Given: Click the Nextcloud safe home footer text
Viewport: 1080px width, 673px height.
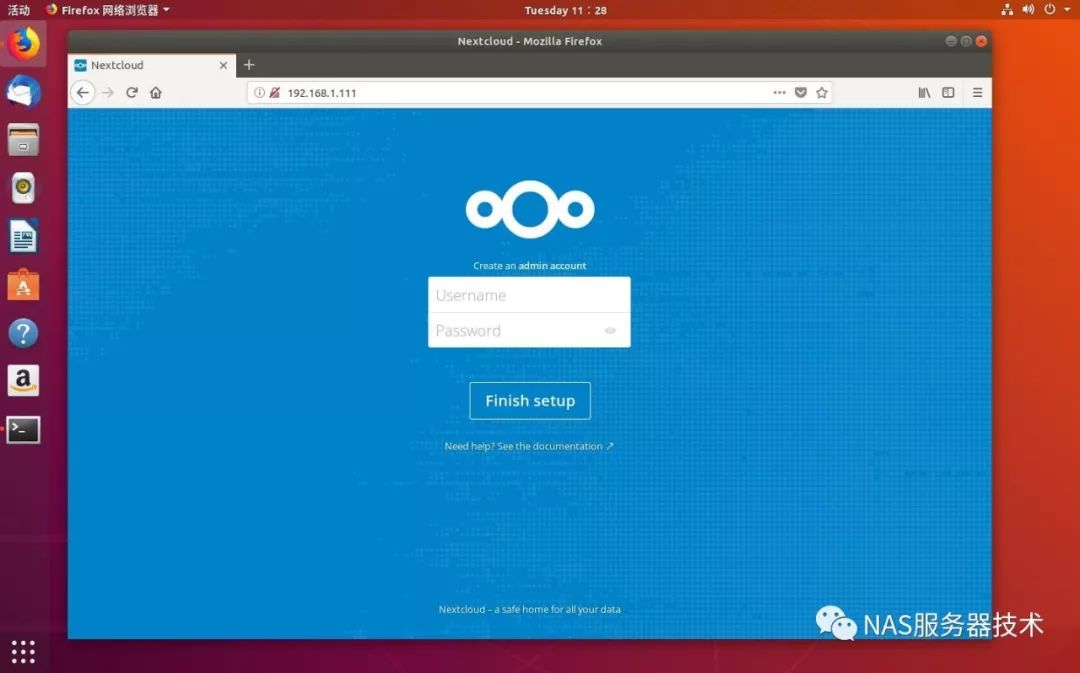Looking at the screenshot, I should click(530, 609).
